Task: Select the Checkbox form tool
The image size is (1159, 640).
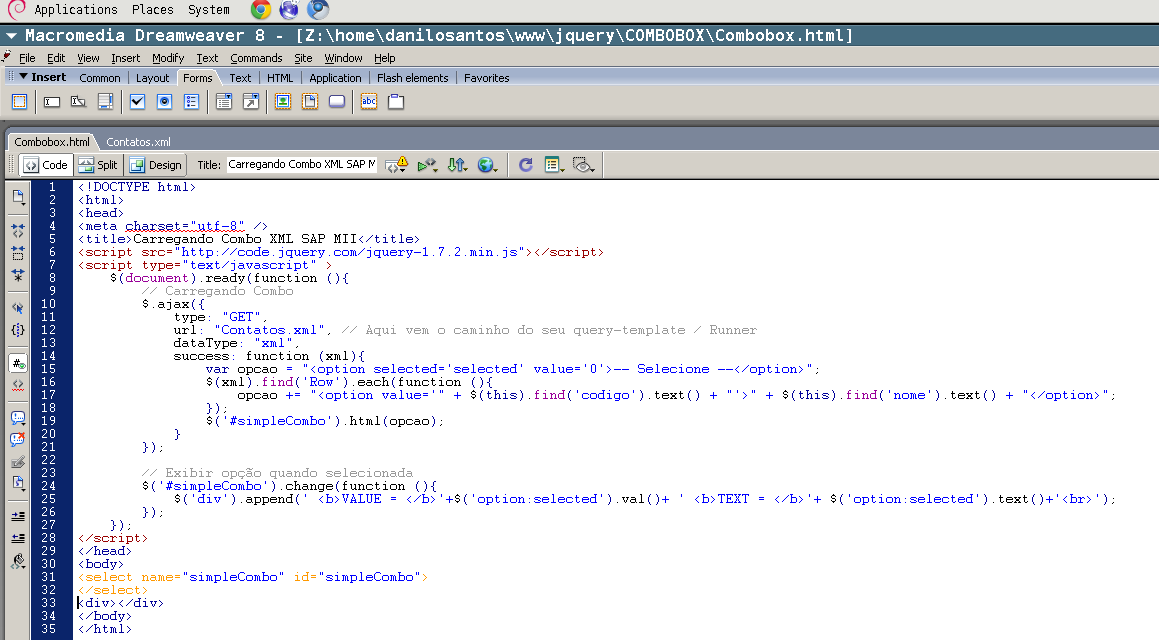Action: click(x=137, y=101)
